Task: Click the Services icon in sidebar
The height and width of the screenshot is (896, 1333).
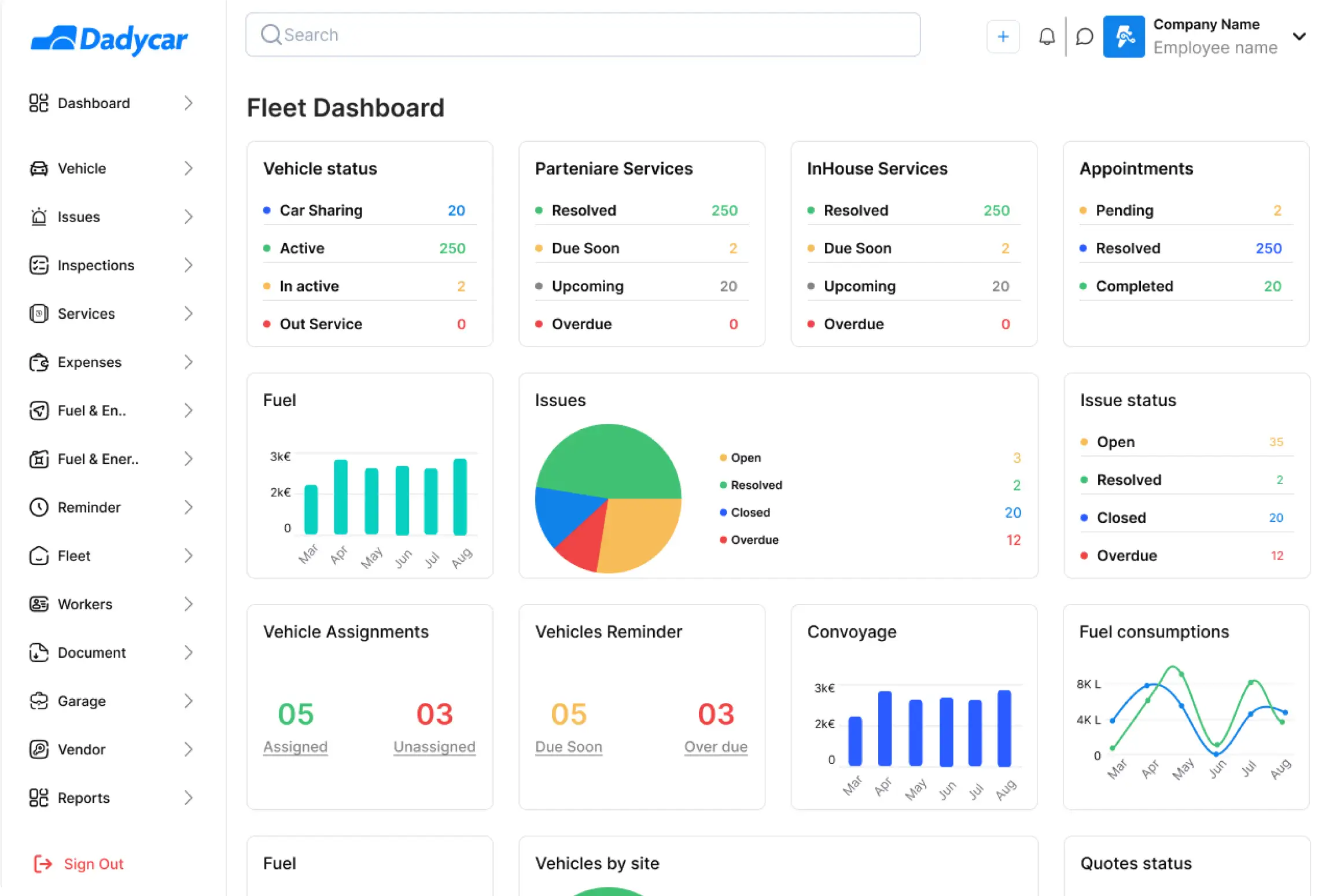Action: (39, 314)
